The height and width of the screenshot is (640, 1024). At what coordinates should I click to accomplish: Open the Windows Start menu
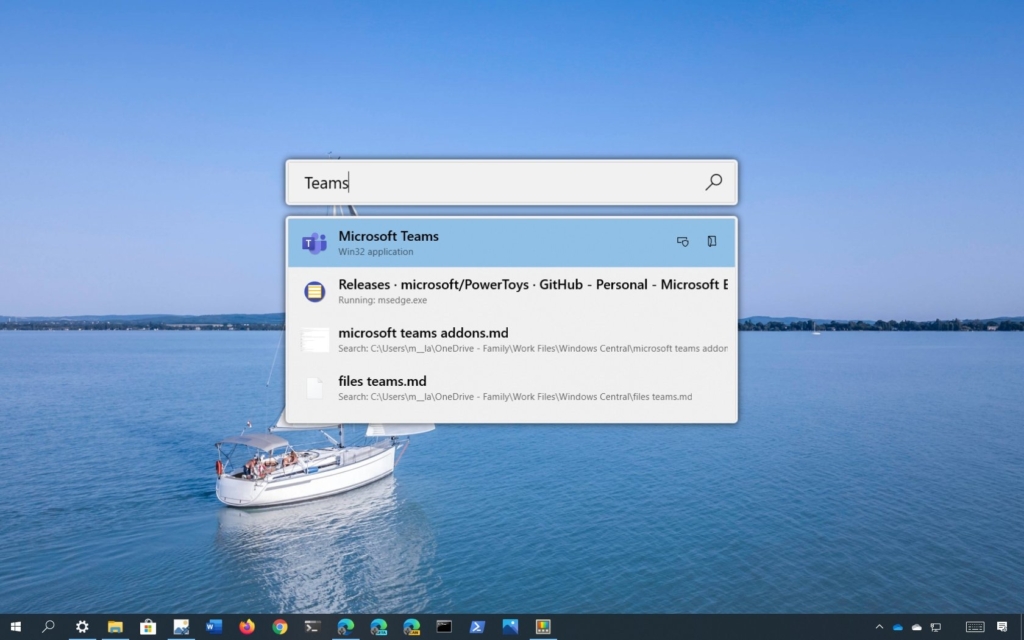click(x=16, y=627)
